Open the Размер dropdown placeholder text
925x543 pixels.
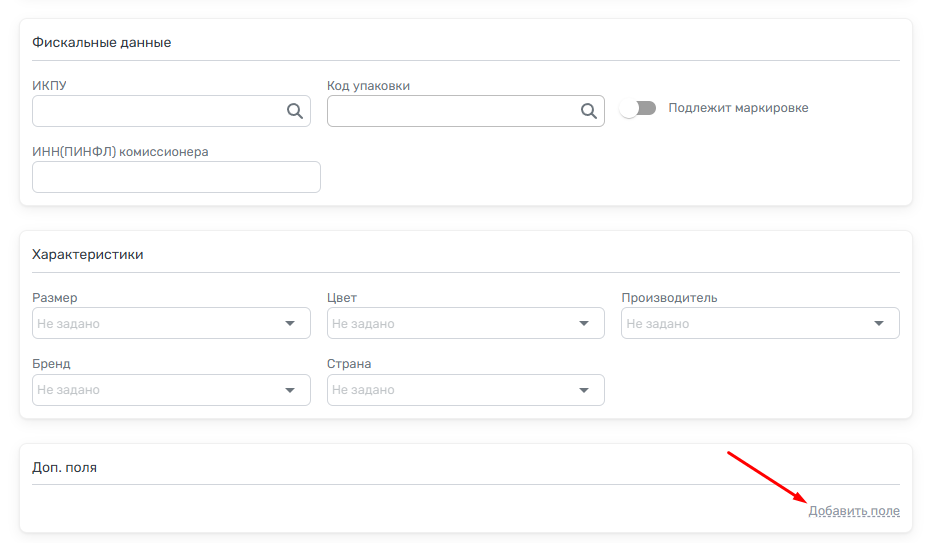[x=69, y=324]
